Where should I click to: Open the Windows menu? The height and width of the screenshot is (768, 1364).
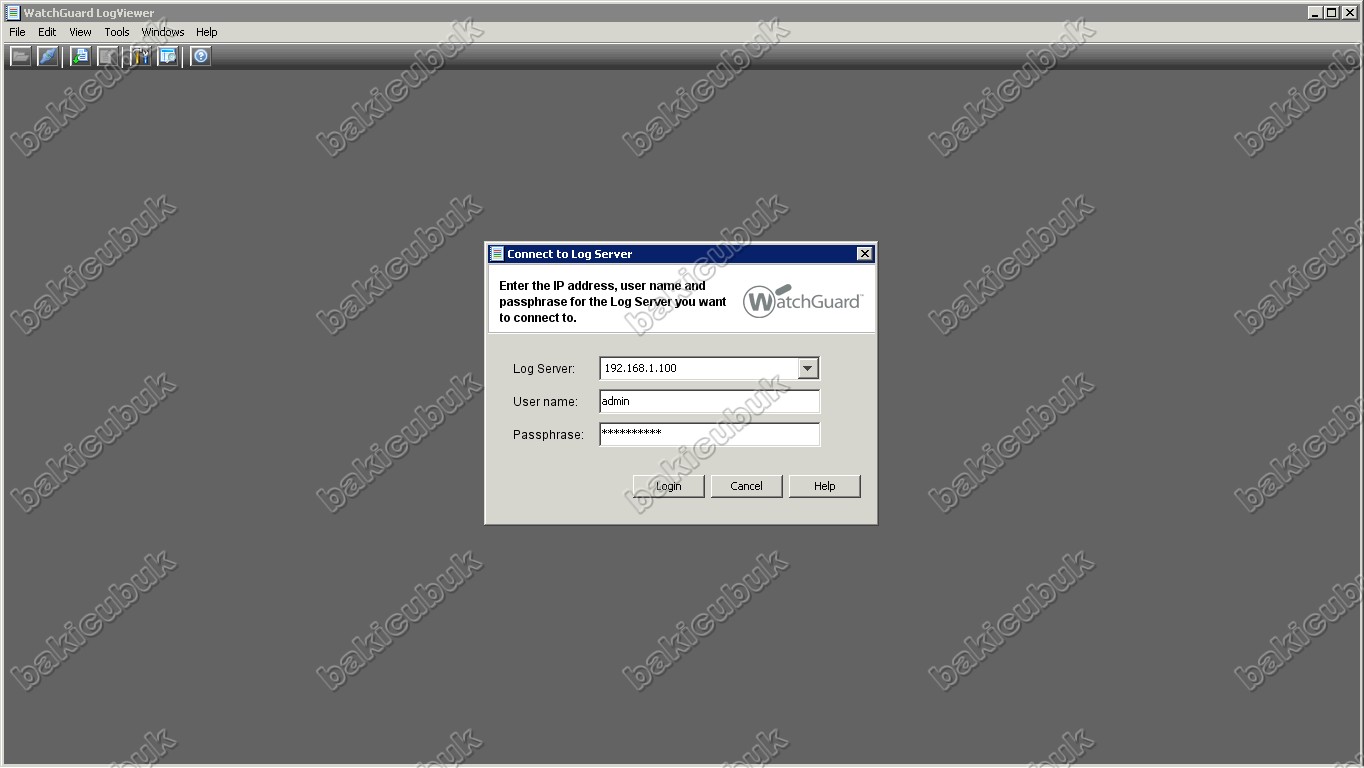tap(163, 32)
